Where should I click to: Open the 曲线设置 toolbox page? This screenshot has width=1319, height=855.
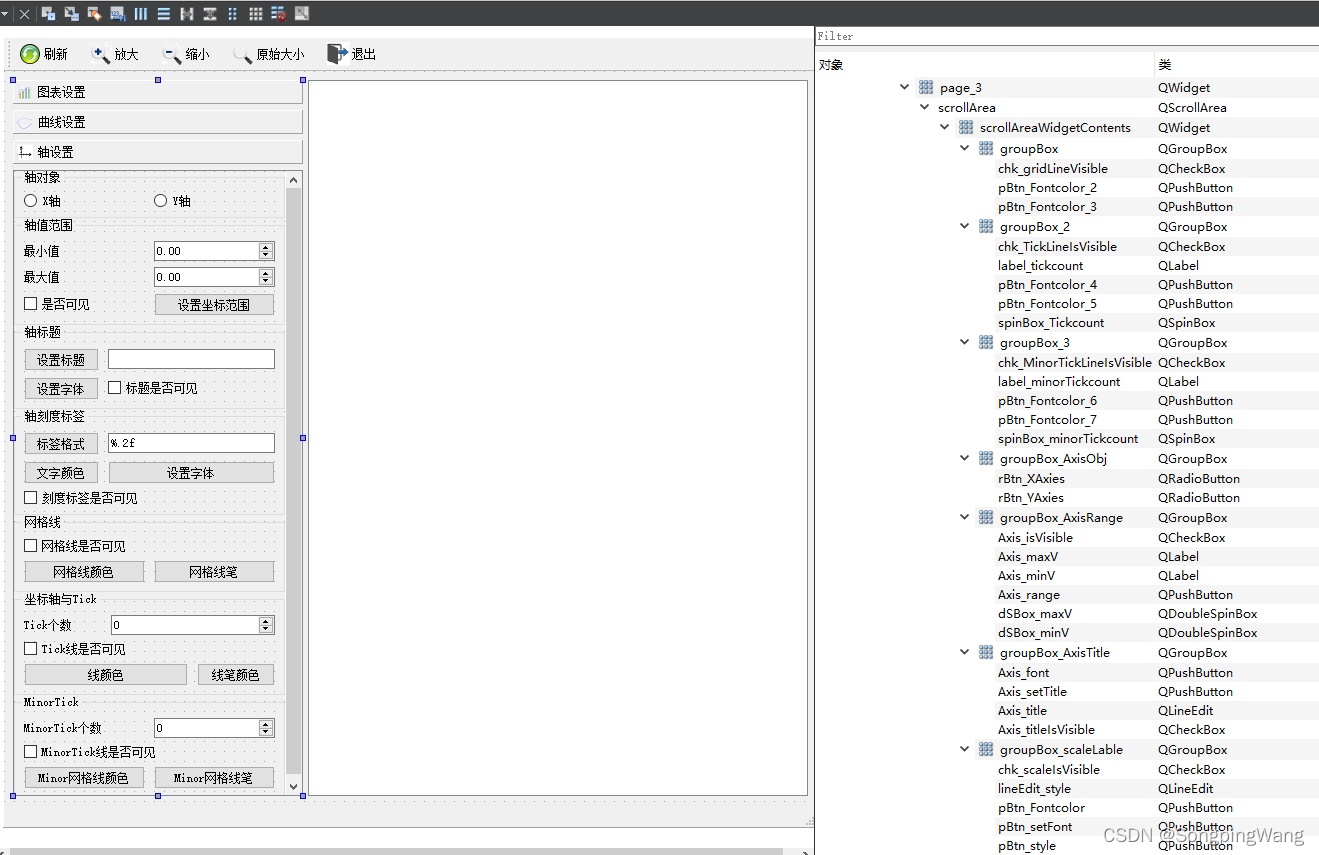158,122
